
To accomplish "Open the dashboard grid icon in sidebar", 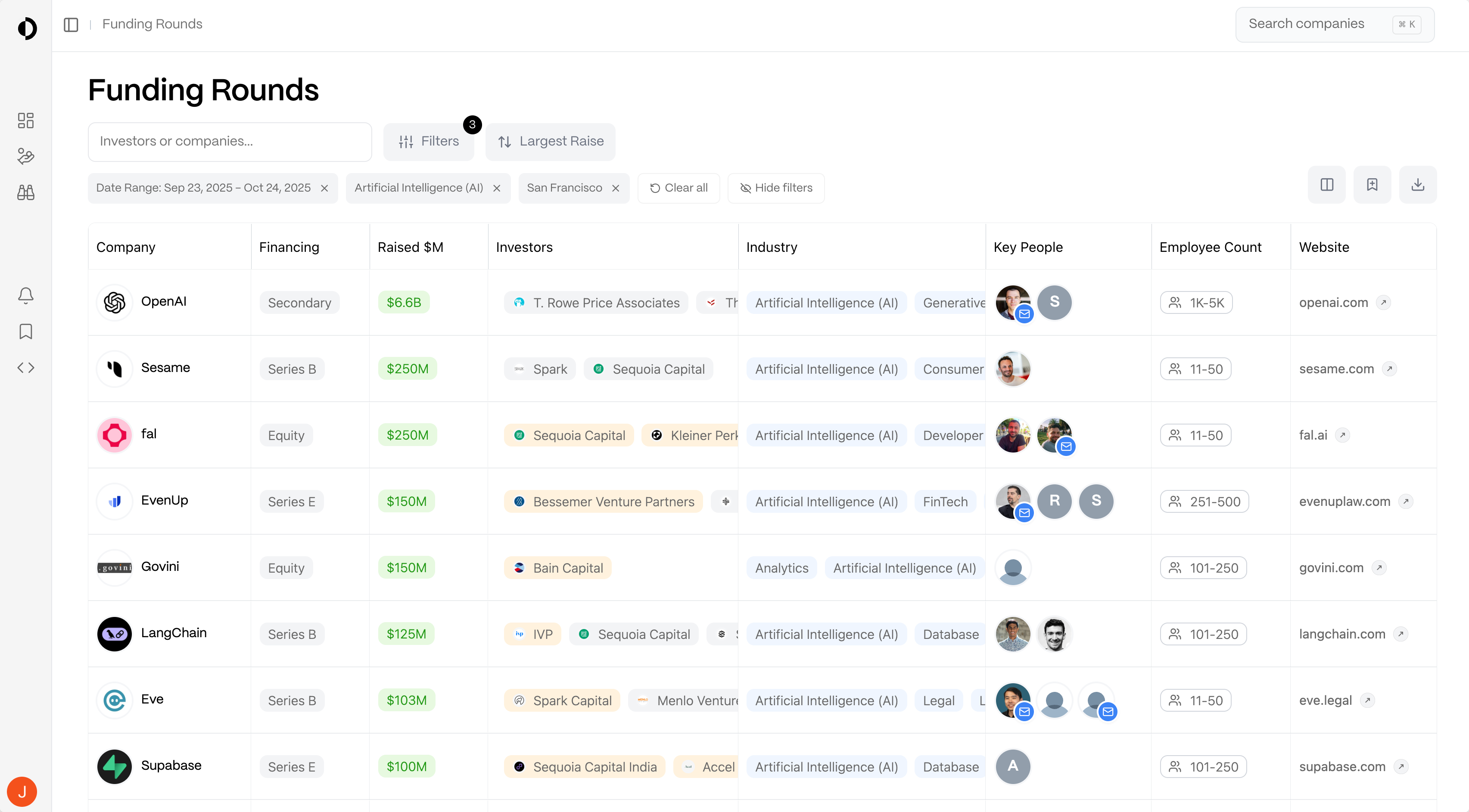I will click(26, 120).
